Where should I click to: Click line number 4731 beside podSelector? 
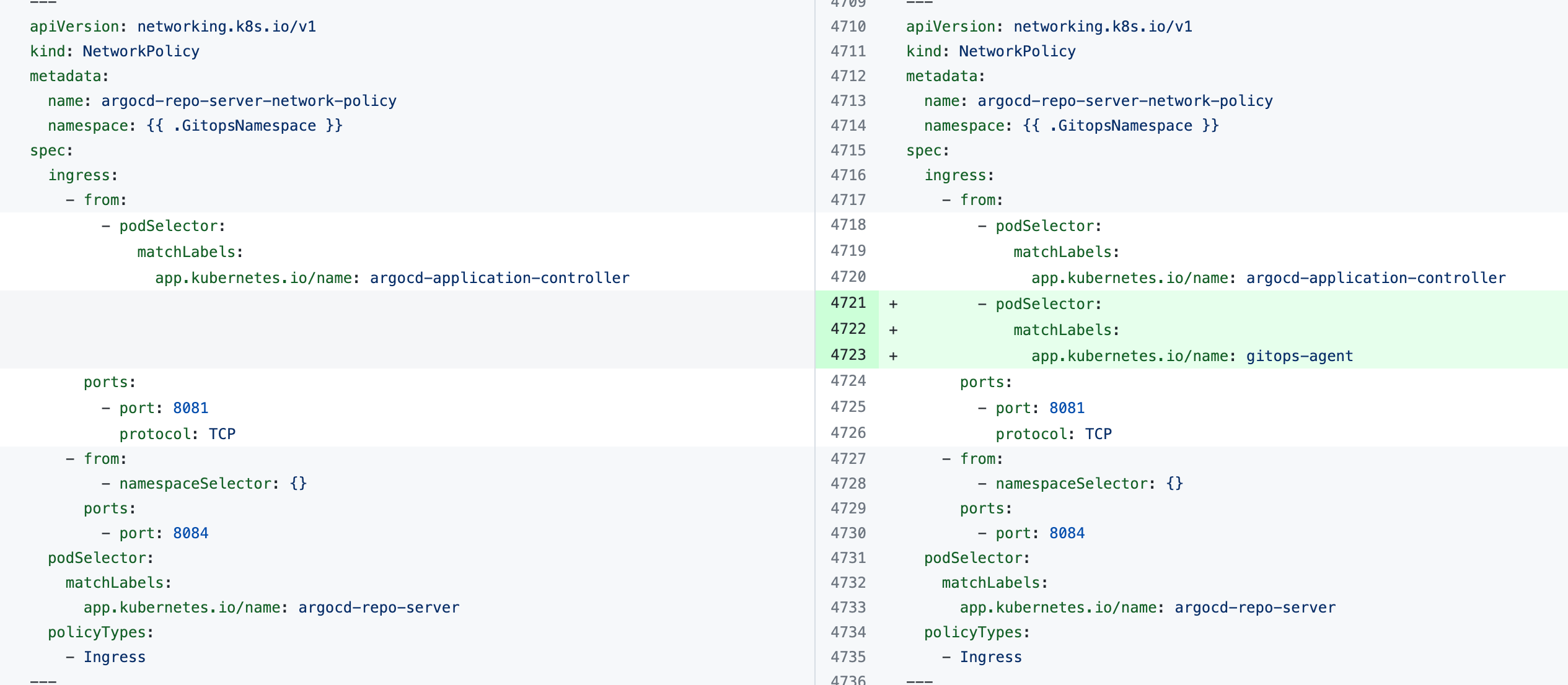pos(848,558)
